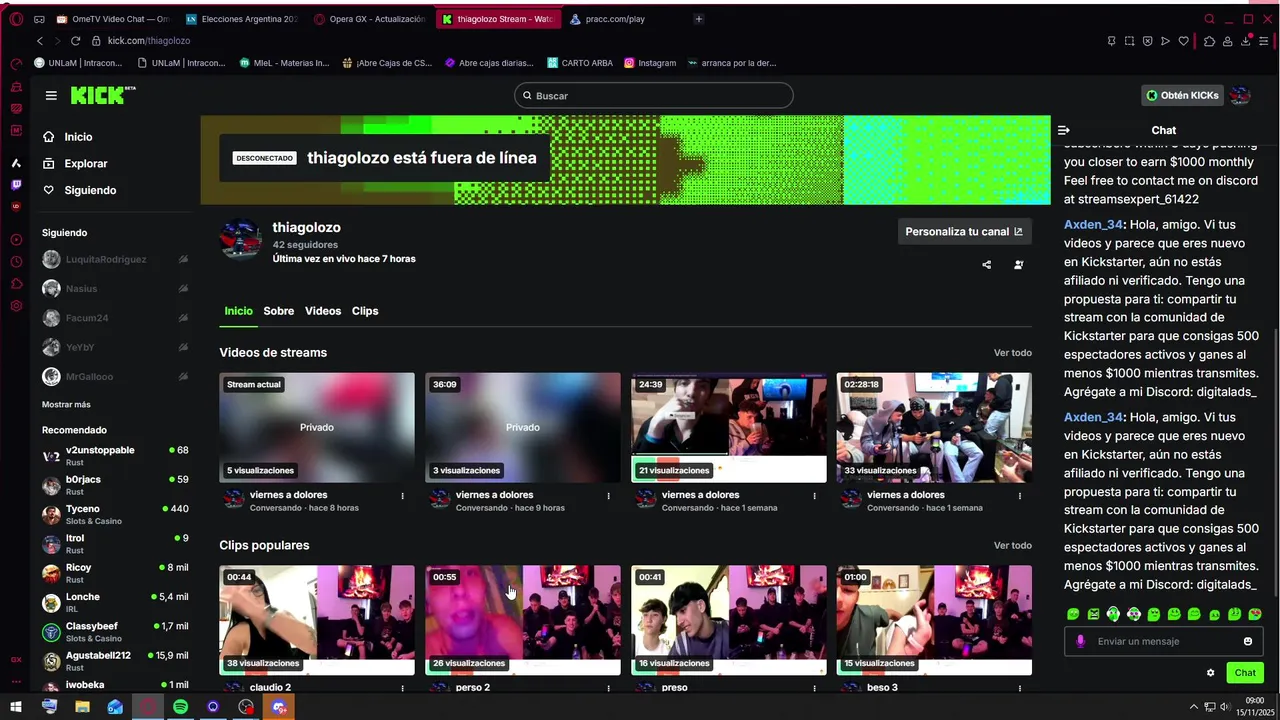The width and height of the screenshot is (1280, 720).
Task: Open the Opera downloads icon
Action: [1246, 41]
